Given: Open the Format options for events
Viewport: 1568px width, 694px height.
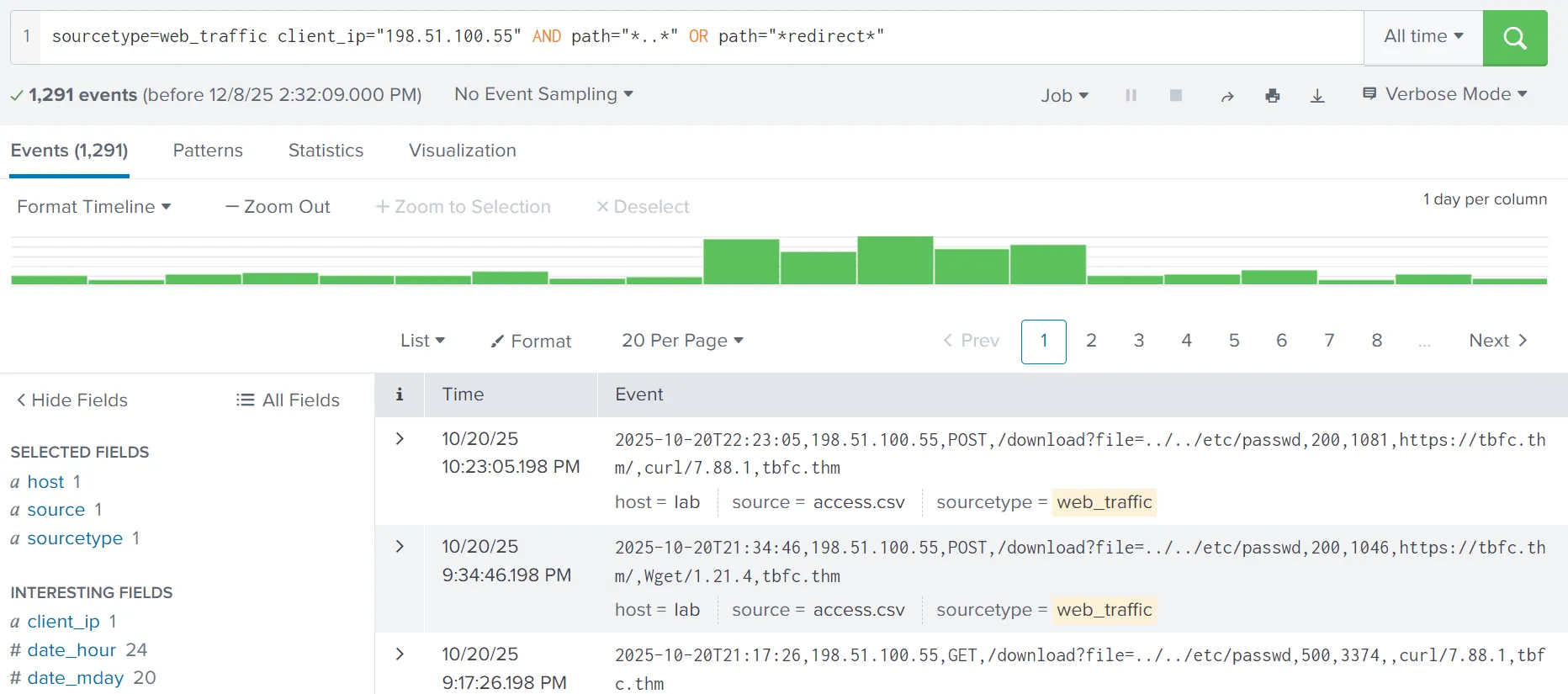Looking at the screenshot, I should click(x=531, y=341).
